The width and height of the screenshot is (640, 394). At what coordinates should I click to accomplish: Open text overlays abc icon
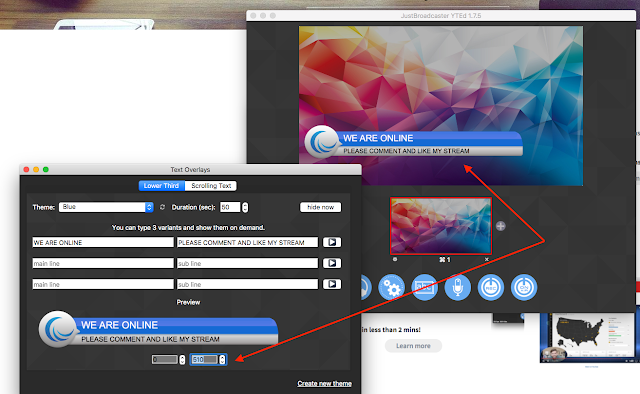pyautogui.click(x=424, y=287)
